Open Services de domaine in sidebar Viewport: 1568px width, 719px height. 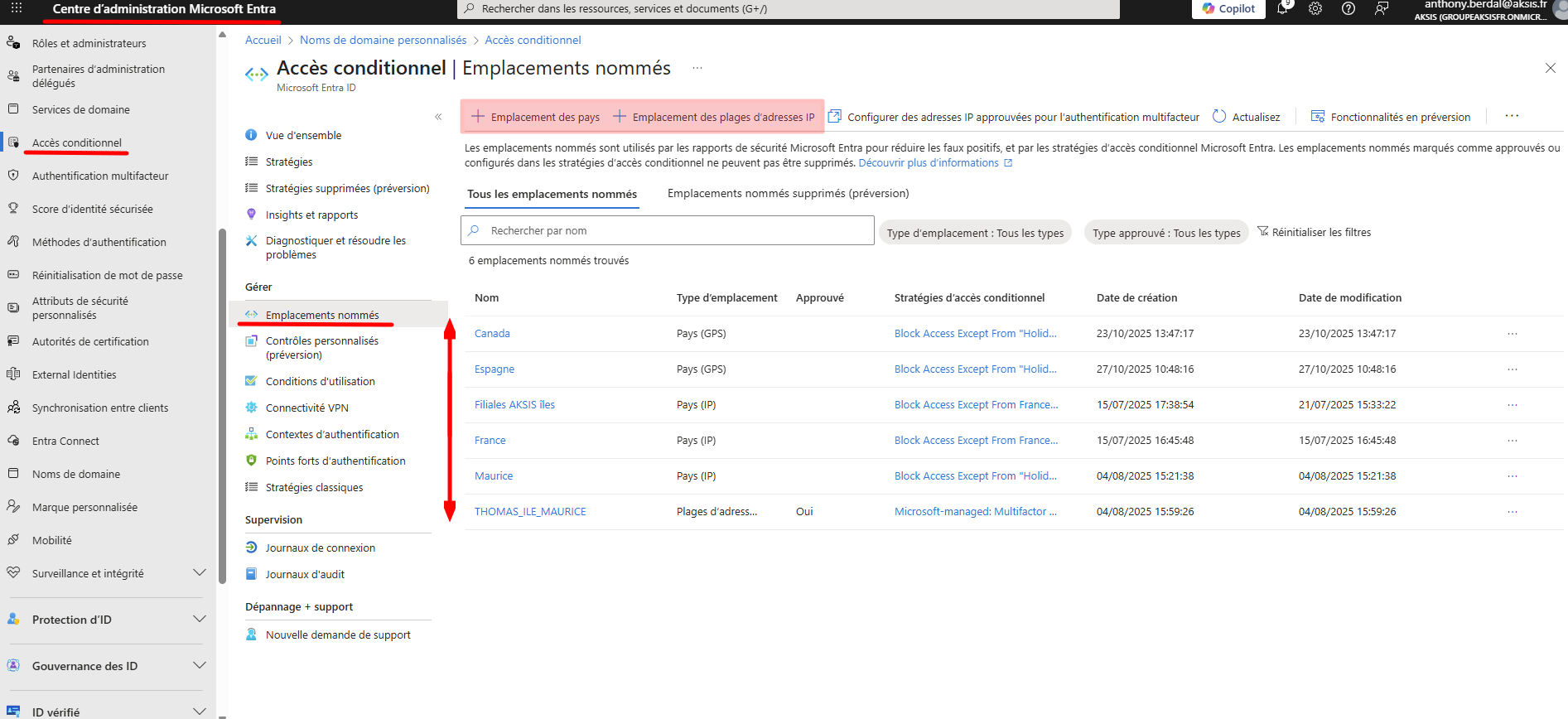click(81, 109)
